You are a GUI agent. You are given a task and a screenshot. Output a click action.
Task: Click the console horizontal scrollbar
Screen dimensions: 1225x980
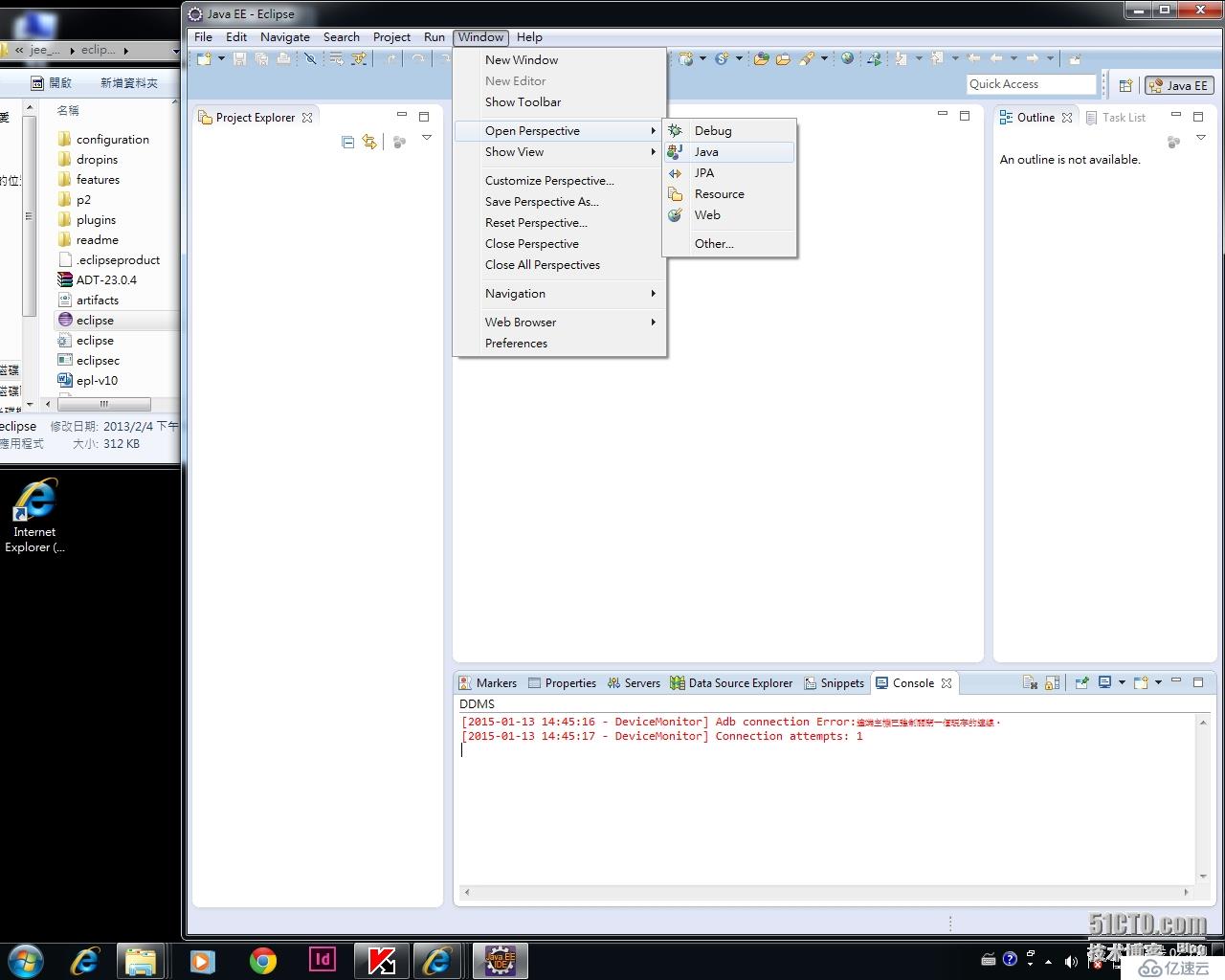pos(828,892)
